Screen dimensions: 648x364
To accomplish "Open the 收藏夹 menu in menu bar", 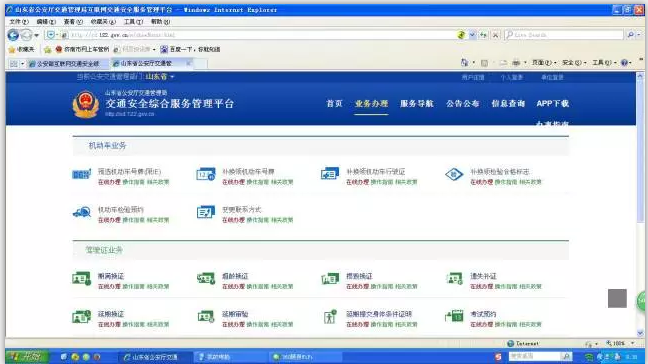I will [103, 21].
